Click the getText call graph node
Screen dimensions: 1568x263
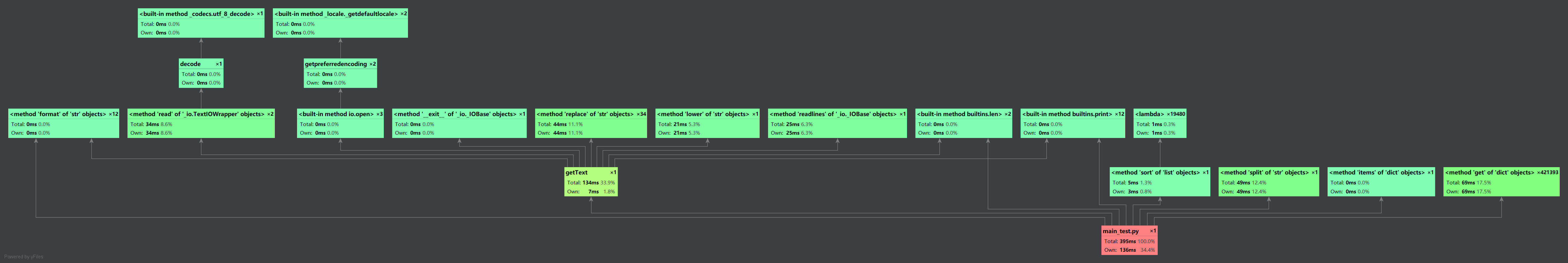[x=590, y=182]
